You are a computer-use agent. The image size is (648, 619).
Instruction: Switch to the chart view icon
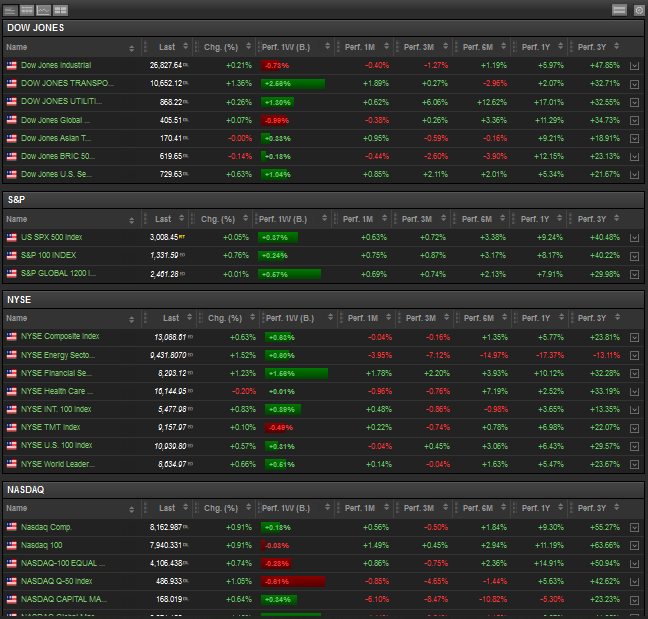click(x=43, y=9)
